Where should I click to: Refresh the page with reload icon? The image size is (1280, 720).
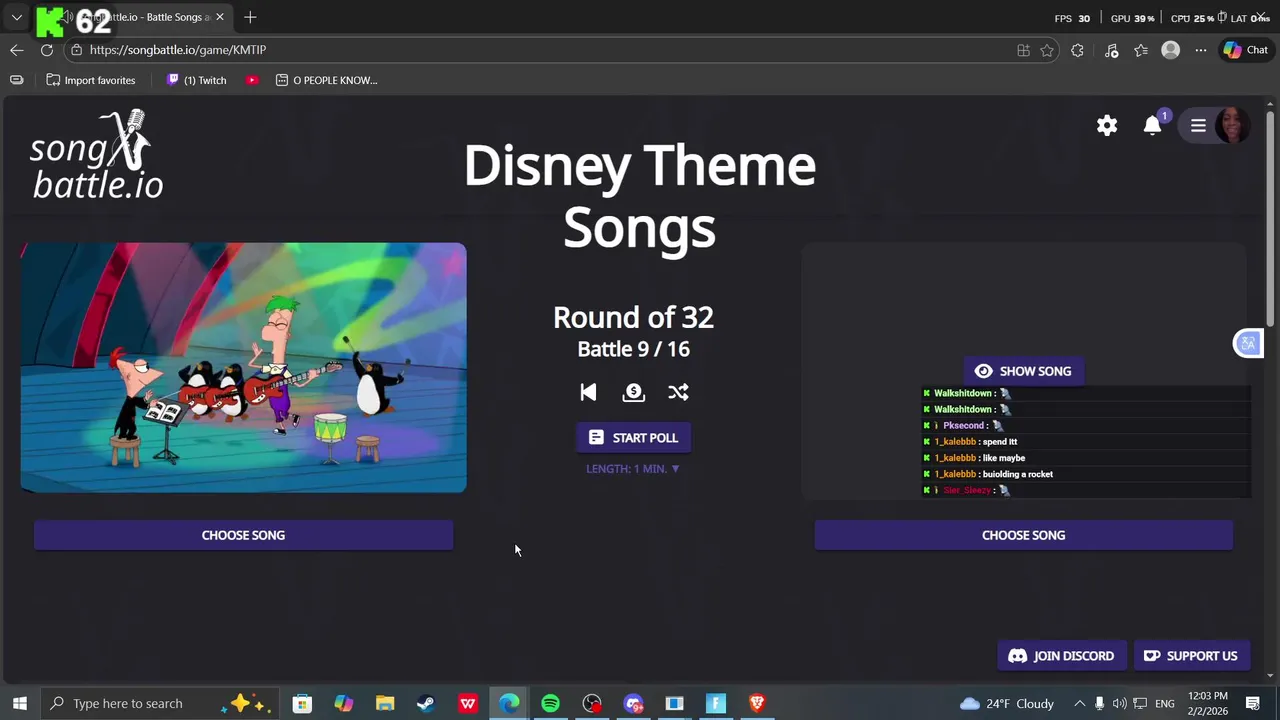[47, 50]
